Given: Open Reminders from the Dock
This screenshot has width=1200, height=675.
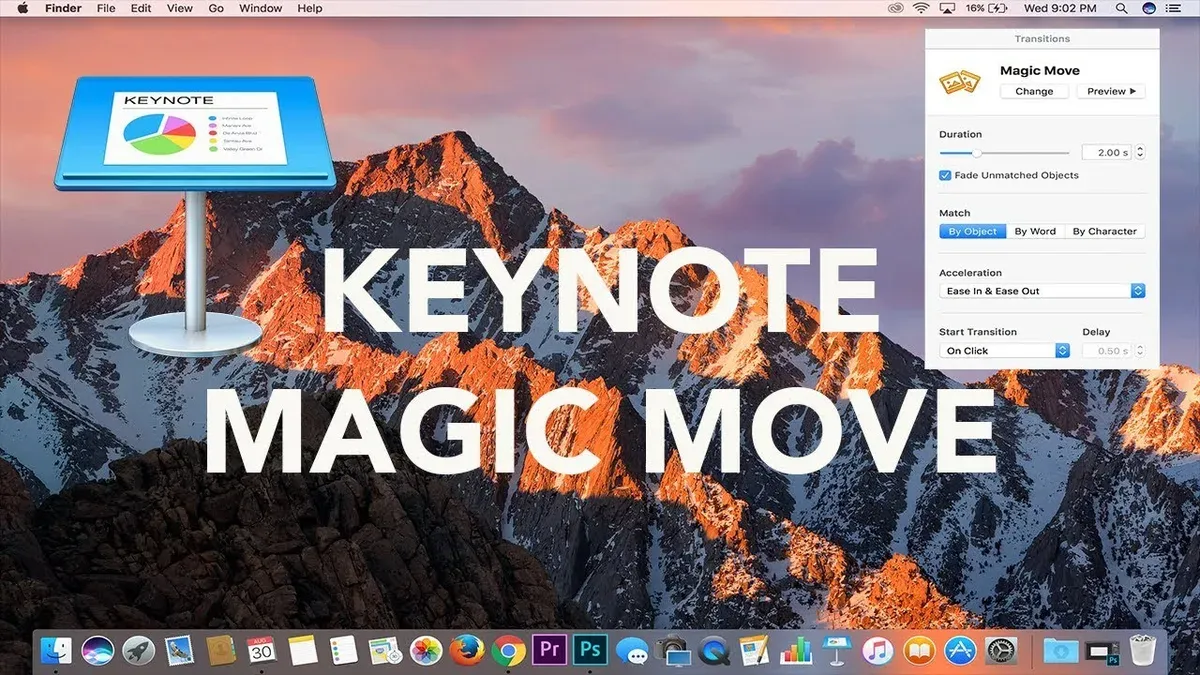Looking at the screenshot, I should (344, 650).
